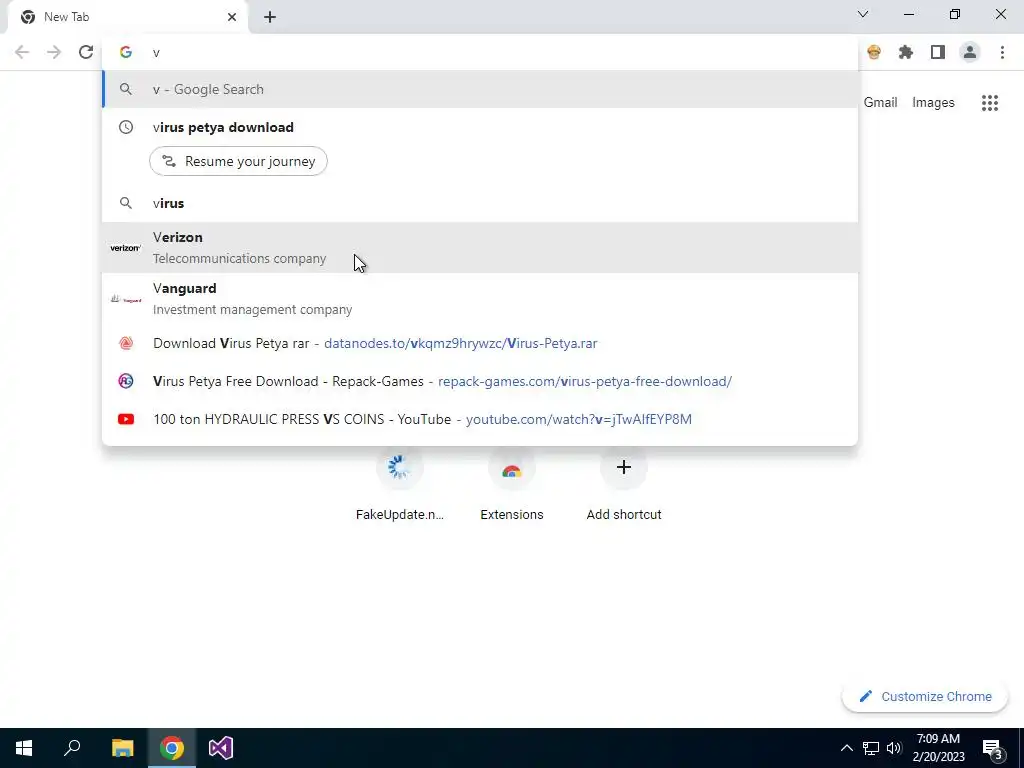Image resolution: width=1024 pixels, height=768 pixels.
Task: Click the Customize Chrome button
Action: coord(925,697)
